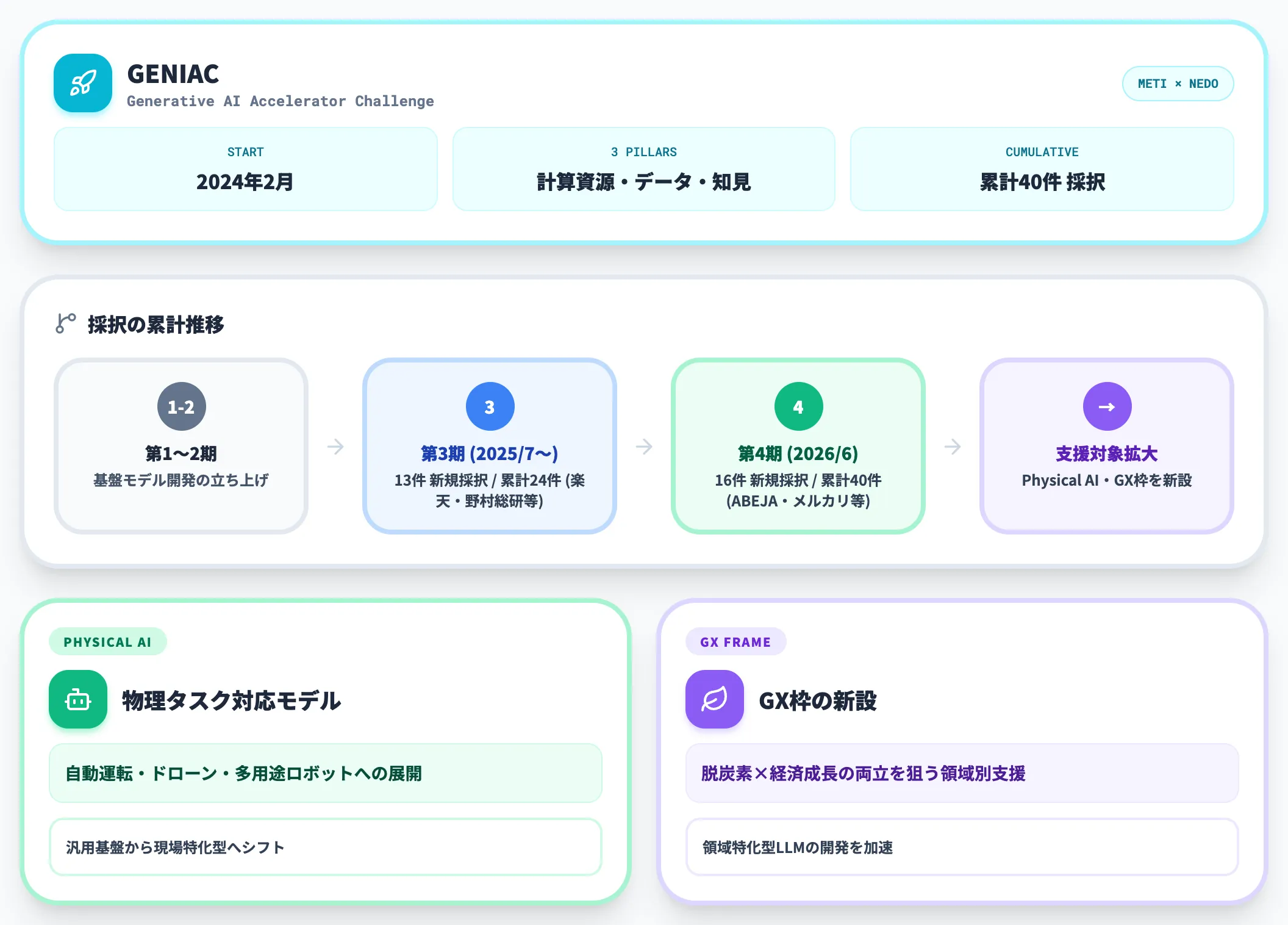The image size is (1288, 925).
Task: Click the 第1〜2期 heading
Action: coord(181,453)
